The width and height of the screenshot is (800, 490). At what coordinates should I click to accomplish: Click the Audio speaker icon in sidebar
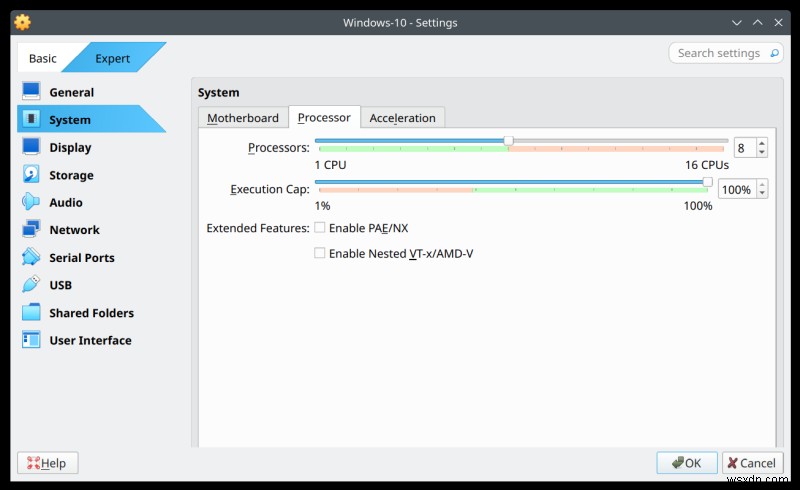pos(31,202)
